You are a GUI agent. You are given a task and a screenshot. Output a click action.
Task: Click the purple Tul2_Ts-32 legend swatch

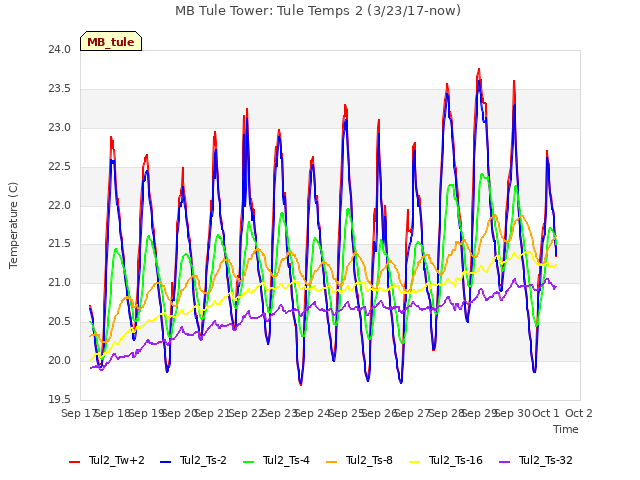pyautogui.click(x=504, y=462)
